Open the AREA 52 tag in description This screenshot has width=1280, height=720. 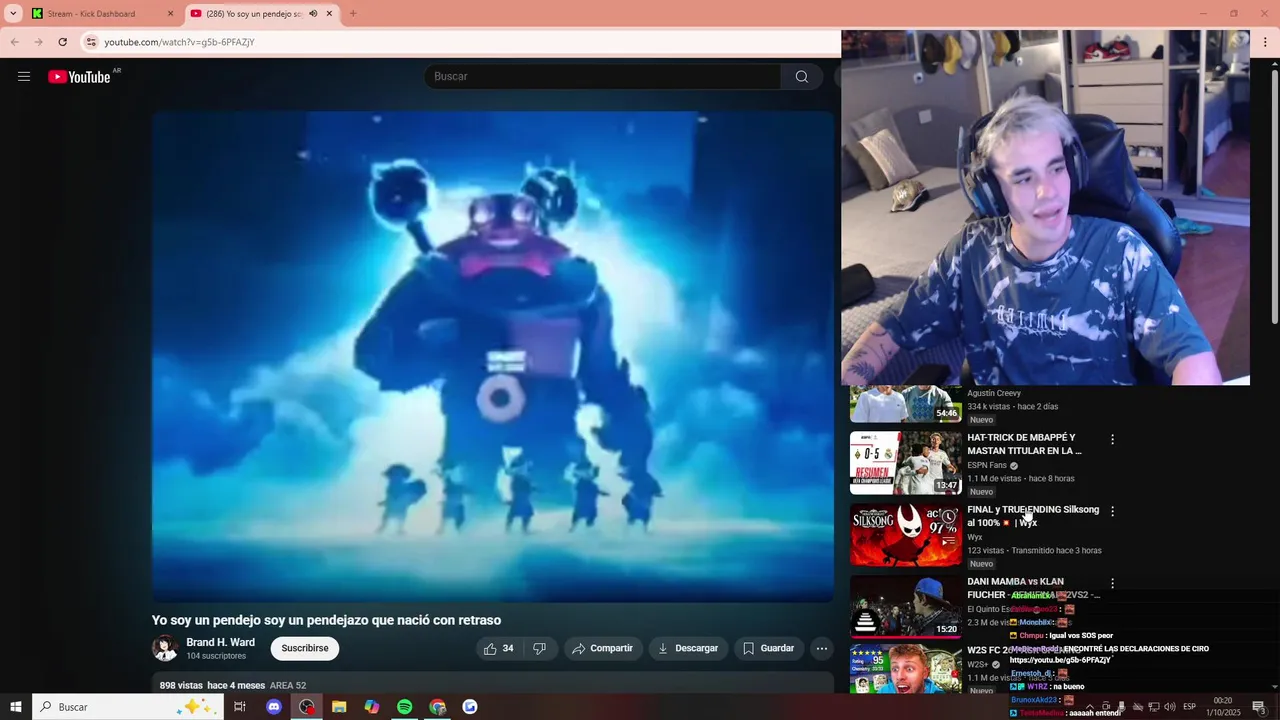(288, 686)
